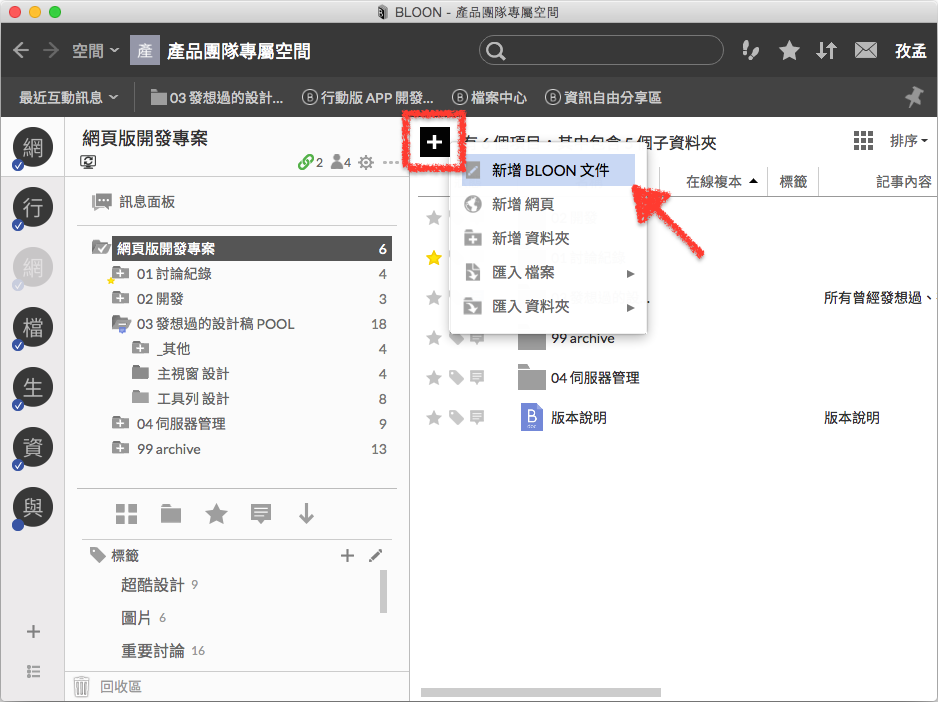
Task: Toggle tag on 版本說明 row
Action: (x=456, y=417)
